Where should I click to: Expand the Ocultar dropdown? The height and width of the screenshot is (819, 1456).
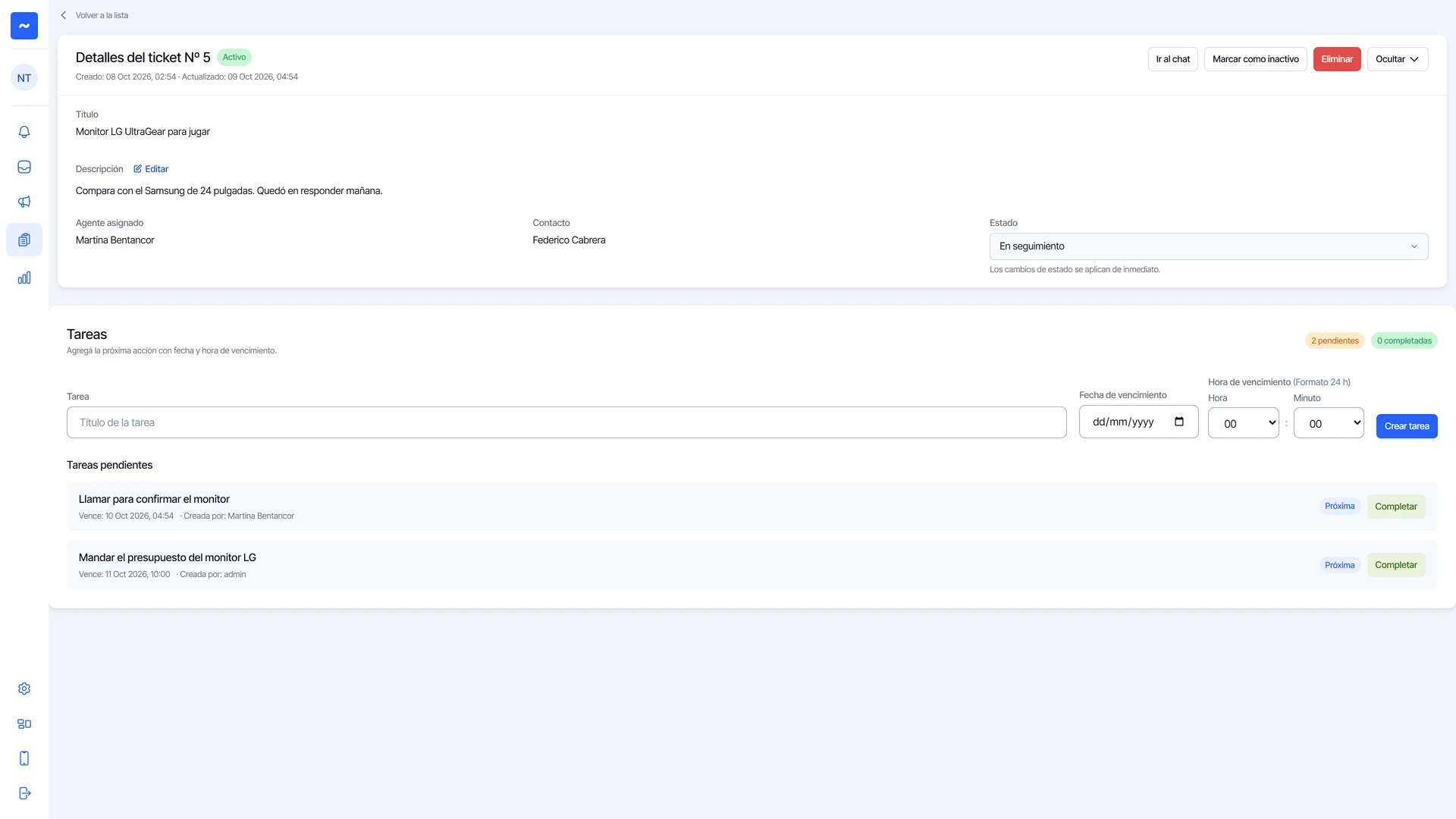pyautogui.click(x=1398, y=59)
